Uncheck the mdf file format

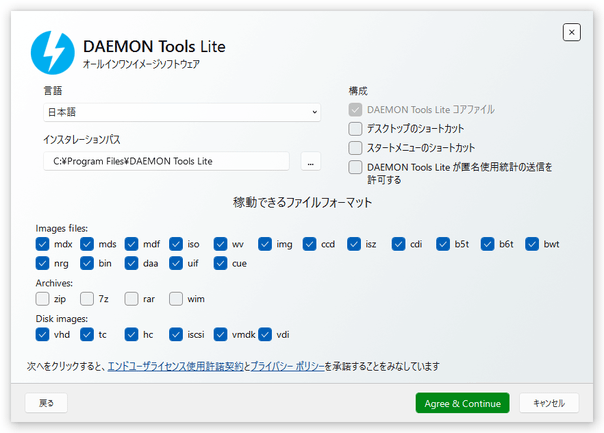pyautogui.click(x=131, y=244)
